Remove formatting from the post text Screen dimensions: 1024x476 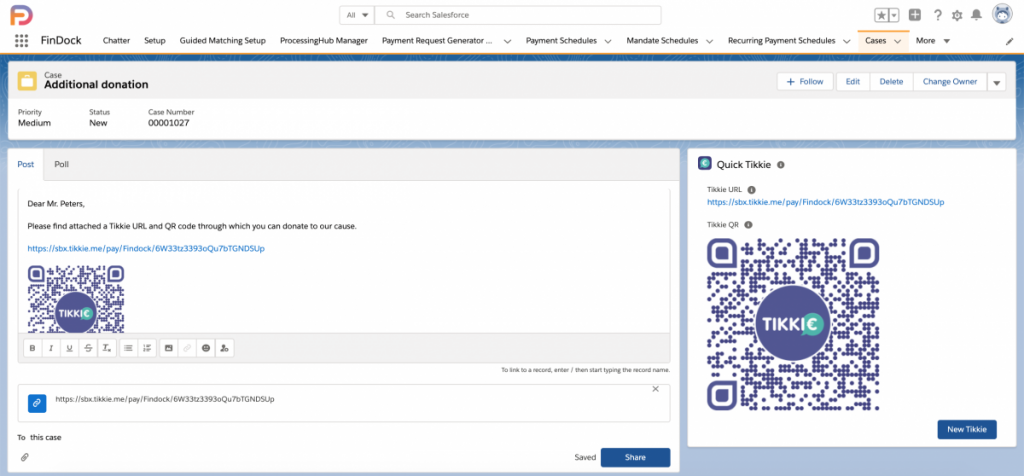coord(106,349)
